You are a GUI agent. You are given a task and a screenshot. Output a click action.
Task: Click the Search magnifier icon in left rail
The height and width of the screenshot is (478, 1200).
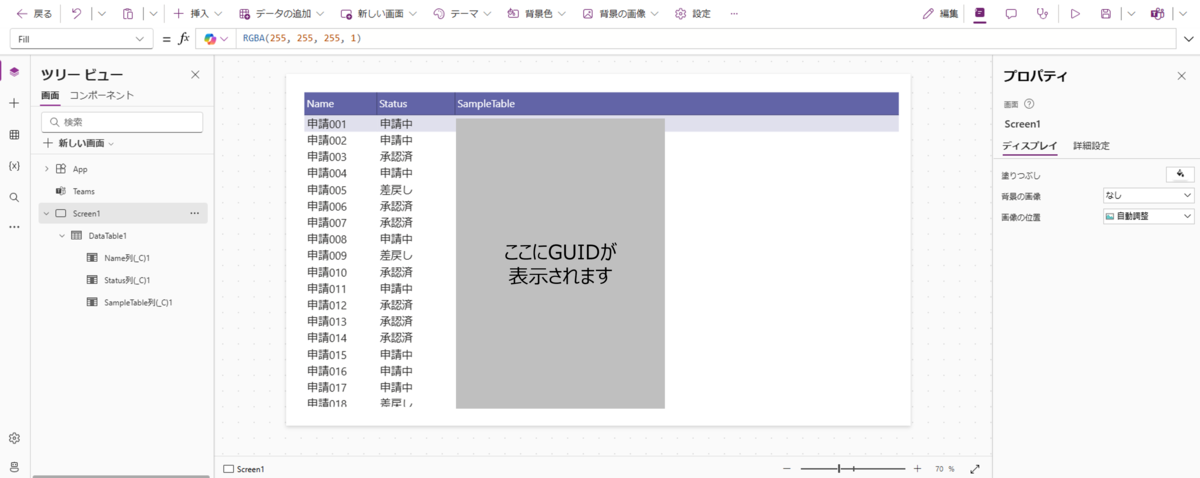tap(14, 197)
